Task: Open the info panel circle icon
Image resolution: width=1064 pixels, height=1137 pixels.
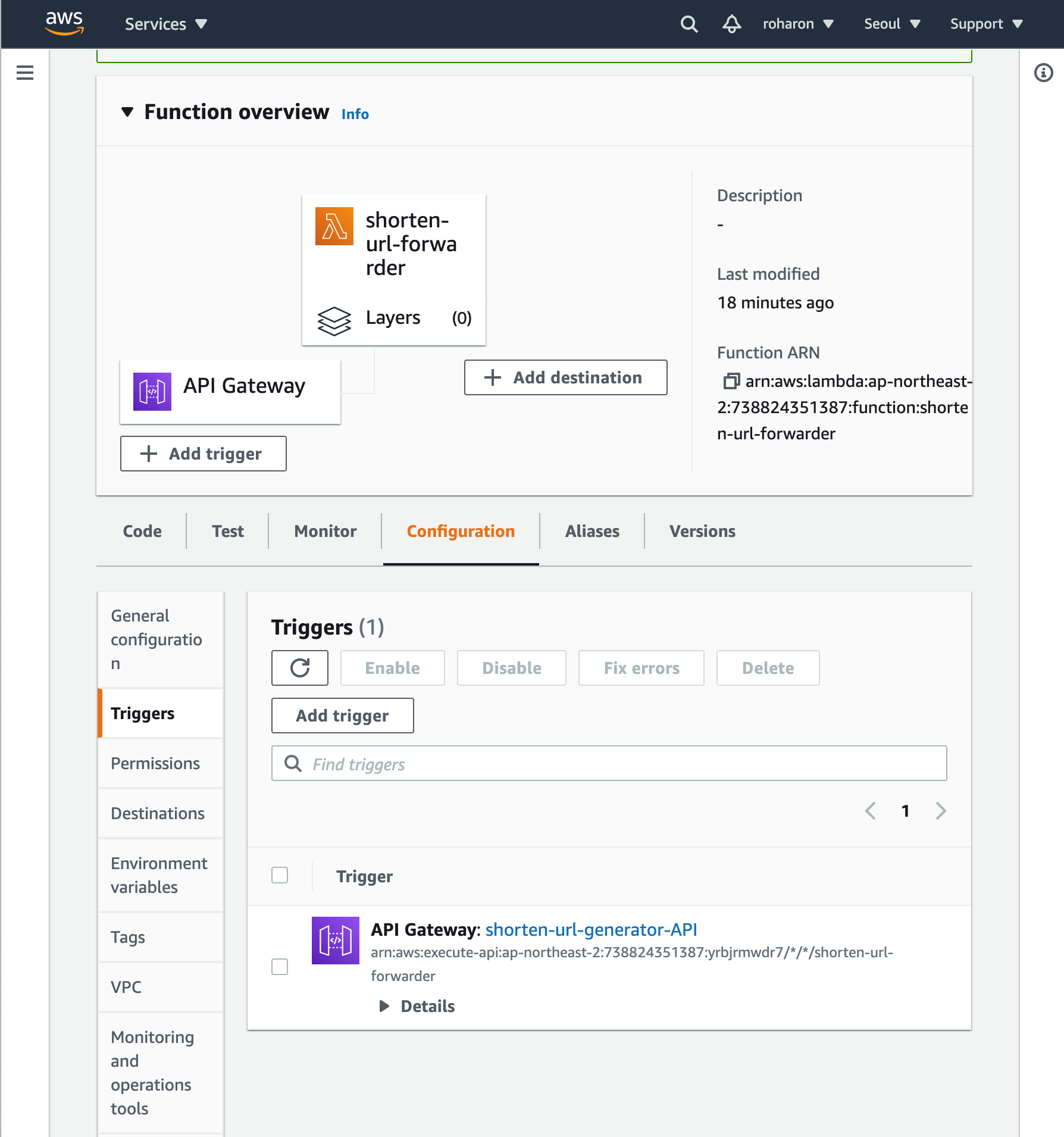Action: 1043,73
